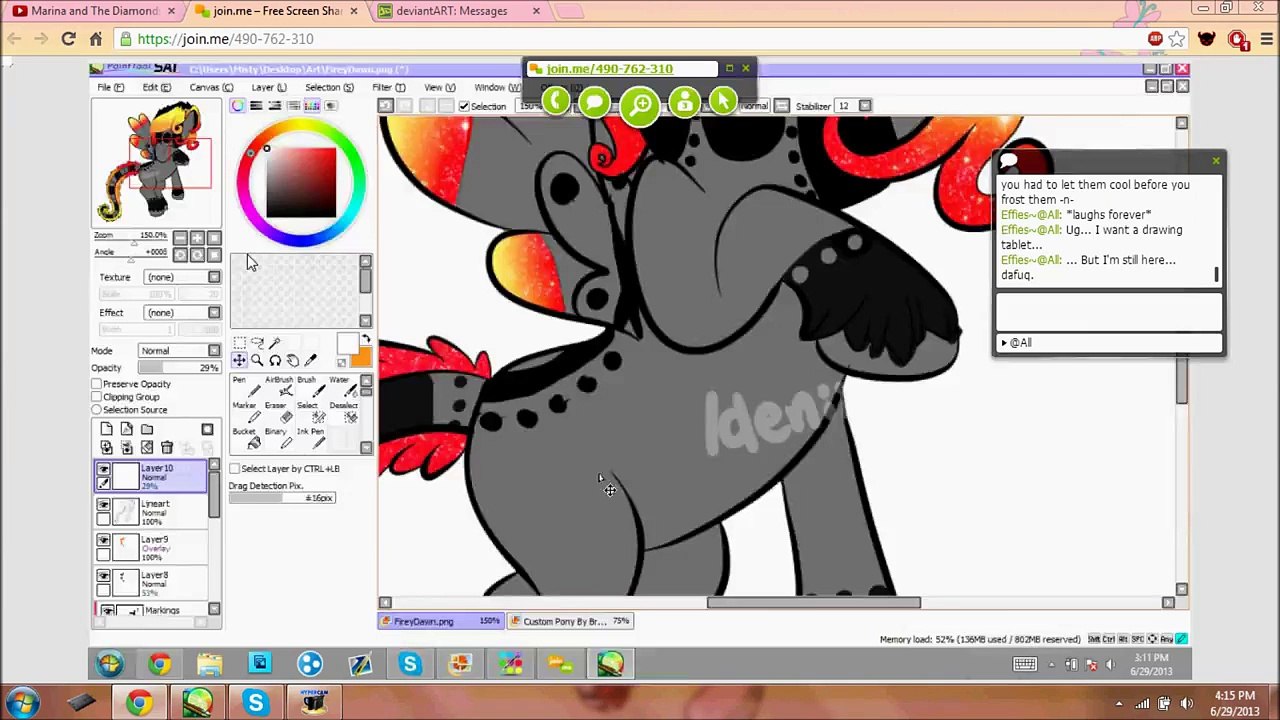Viewport: 1280px width, 720px height.
Task: Open the Stabilizer value dropdown
Action: [865, 106]
